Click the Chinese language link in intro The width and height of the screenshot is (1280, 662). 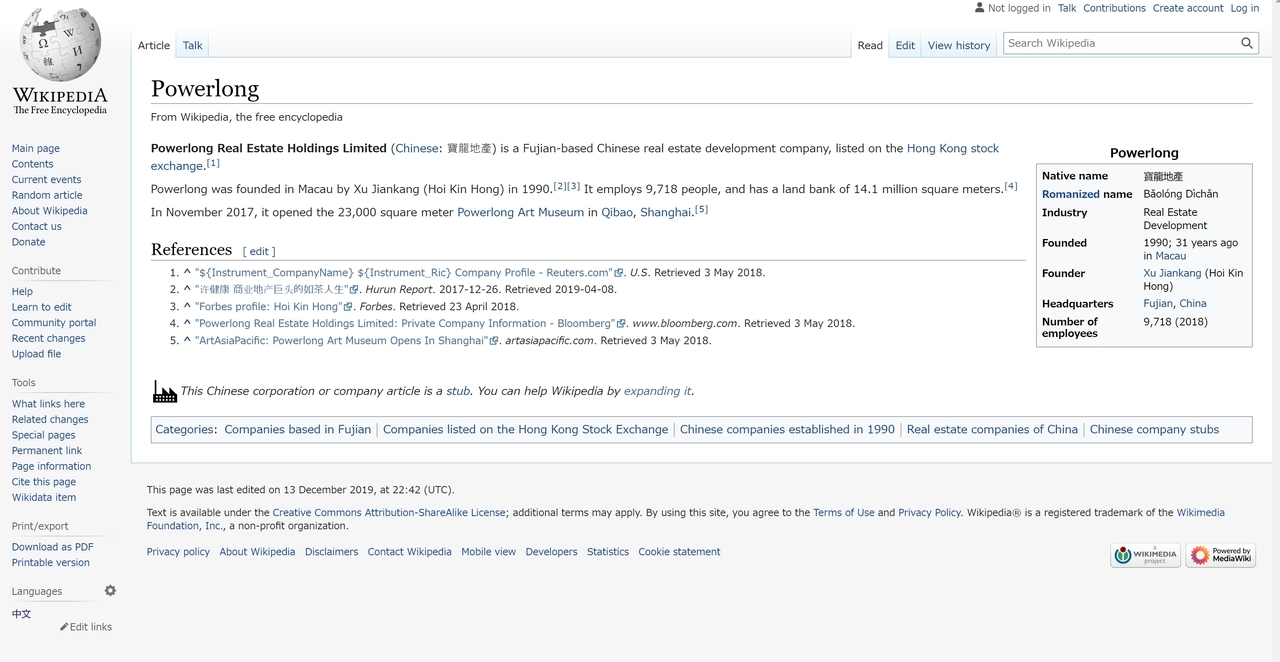pyautogui.click(x=417, y=148)
